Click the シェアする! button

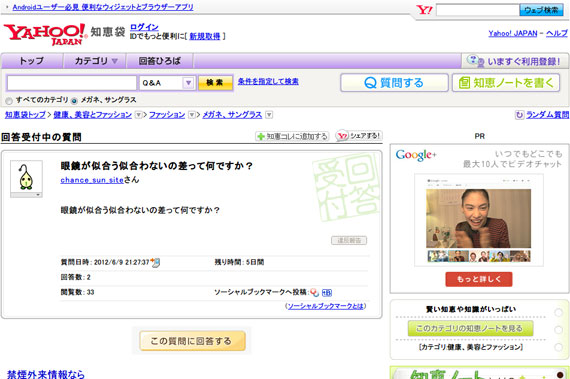pyautogui.click(x=358, y=136)
